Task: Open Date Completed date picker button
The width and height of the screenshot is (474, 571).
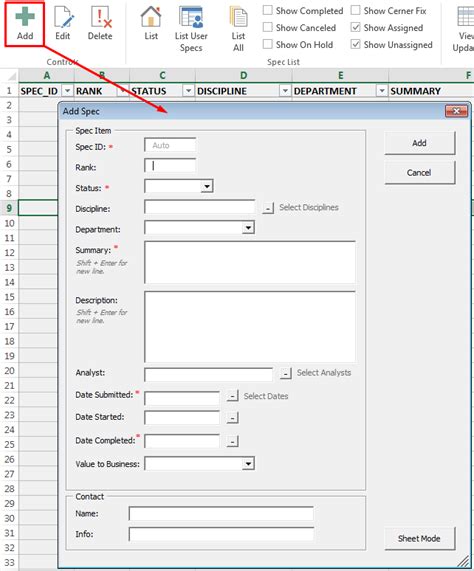Action: (232, 441)
